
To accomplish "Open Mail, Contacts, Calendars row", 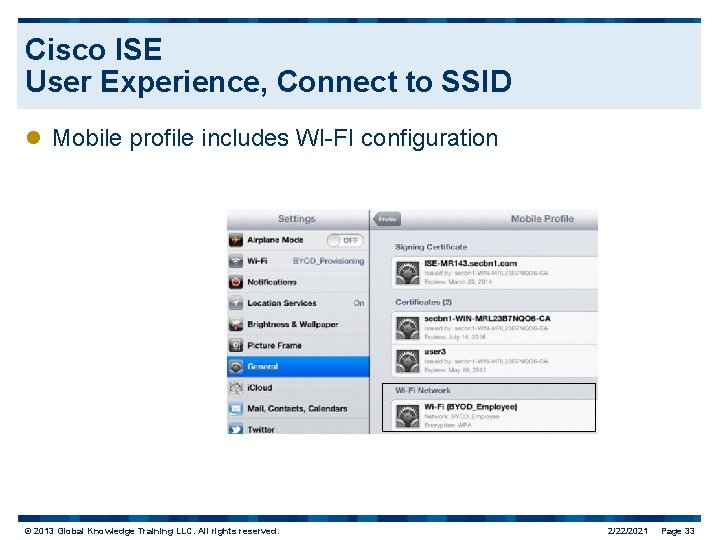I will click(298, 409).
